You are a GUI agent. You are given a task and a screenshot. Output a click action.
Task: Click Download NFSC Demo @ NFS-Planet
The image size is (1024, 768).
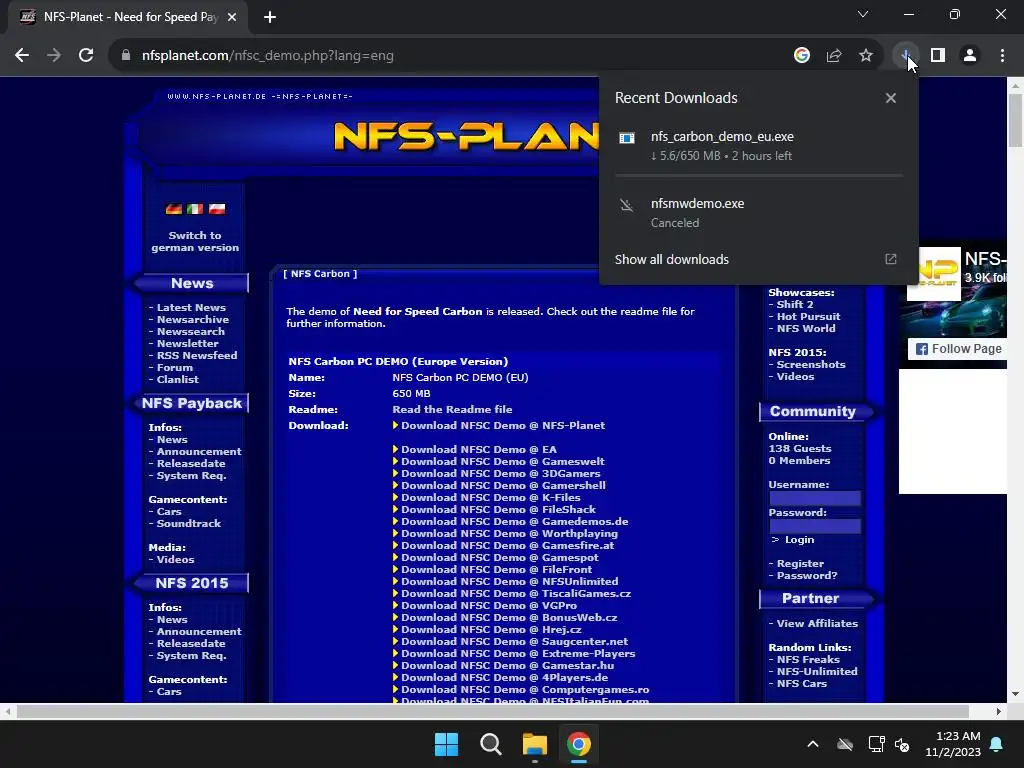click(503, 425)
